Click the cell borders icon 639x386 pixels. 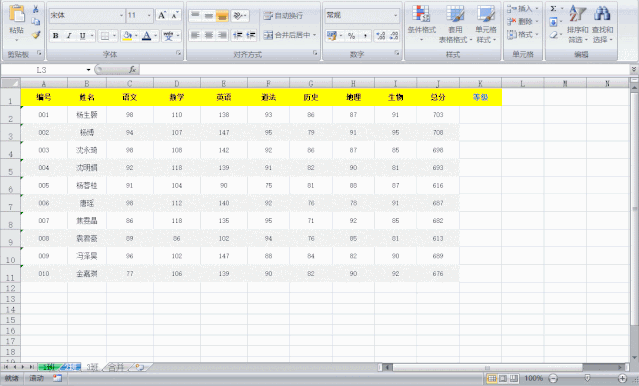coord(105,36)
